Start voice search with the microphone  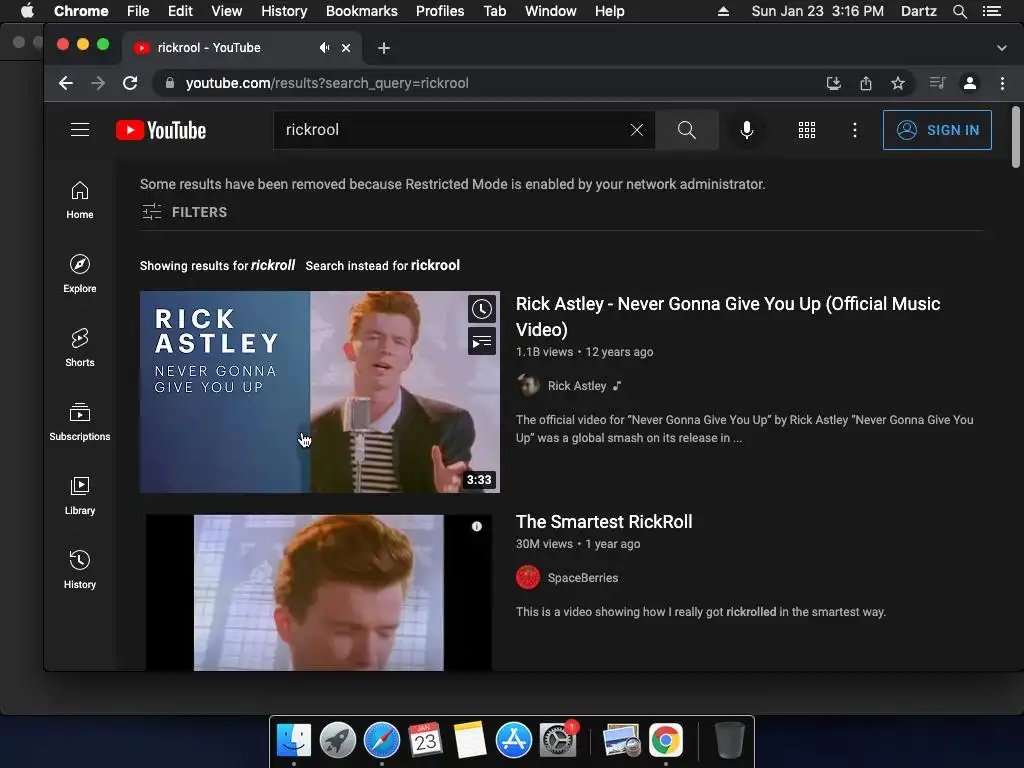pos(746,130)
